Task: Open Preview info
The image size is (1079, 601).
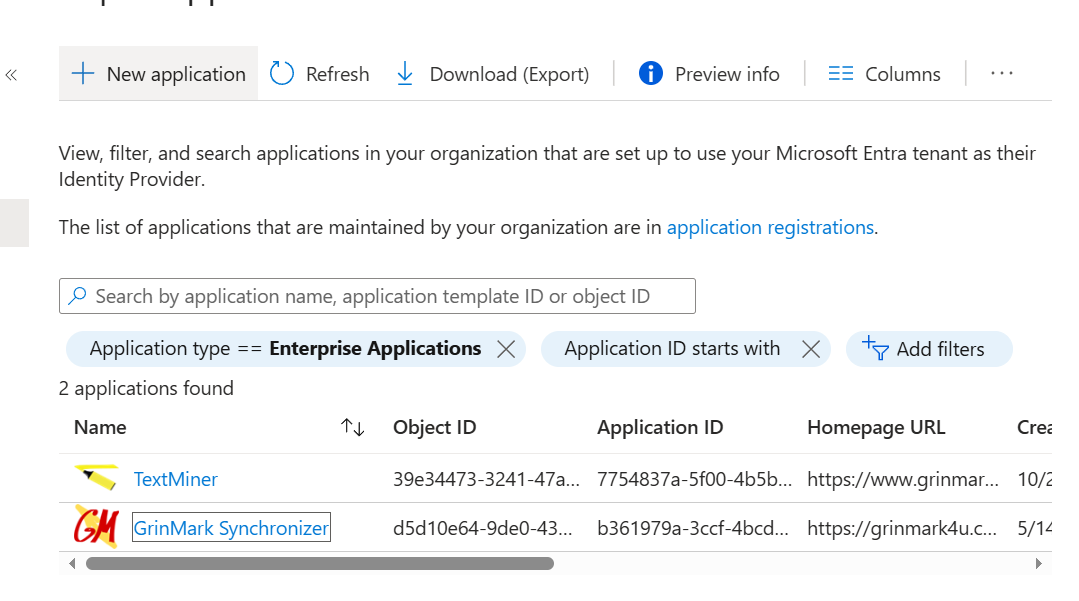Action: [x=709, y=74]
